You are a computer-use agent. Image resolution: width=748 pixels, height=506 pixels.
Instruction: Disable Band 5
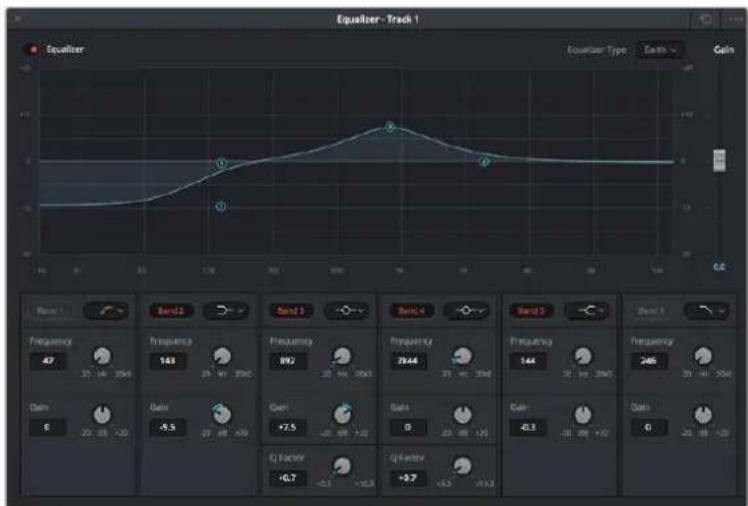coord(531,311)
